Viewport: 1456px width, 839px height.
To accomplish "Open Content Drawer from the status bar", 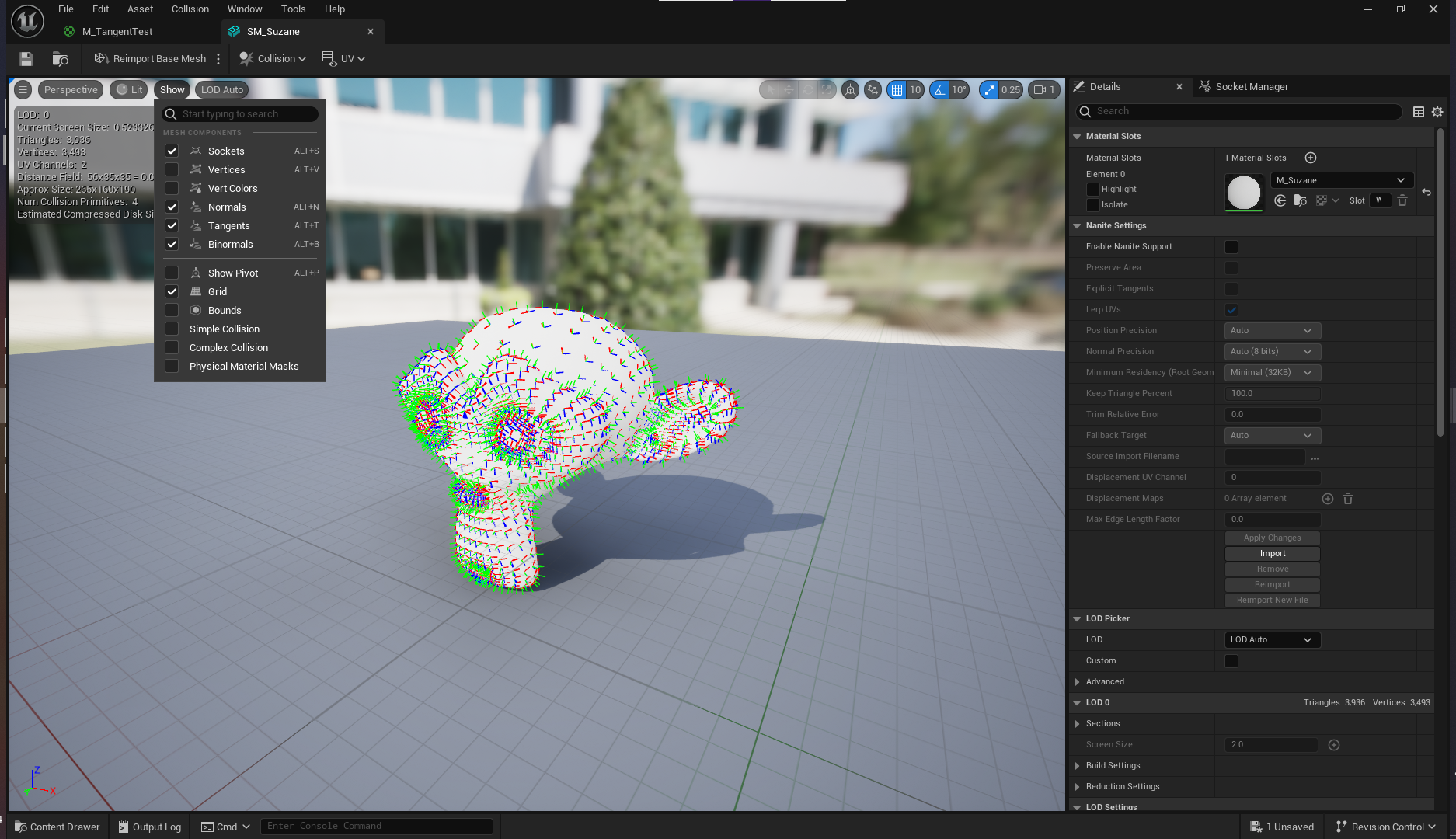I will click(x=57, y=827).
